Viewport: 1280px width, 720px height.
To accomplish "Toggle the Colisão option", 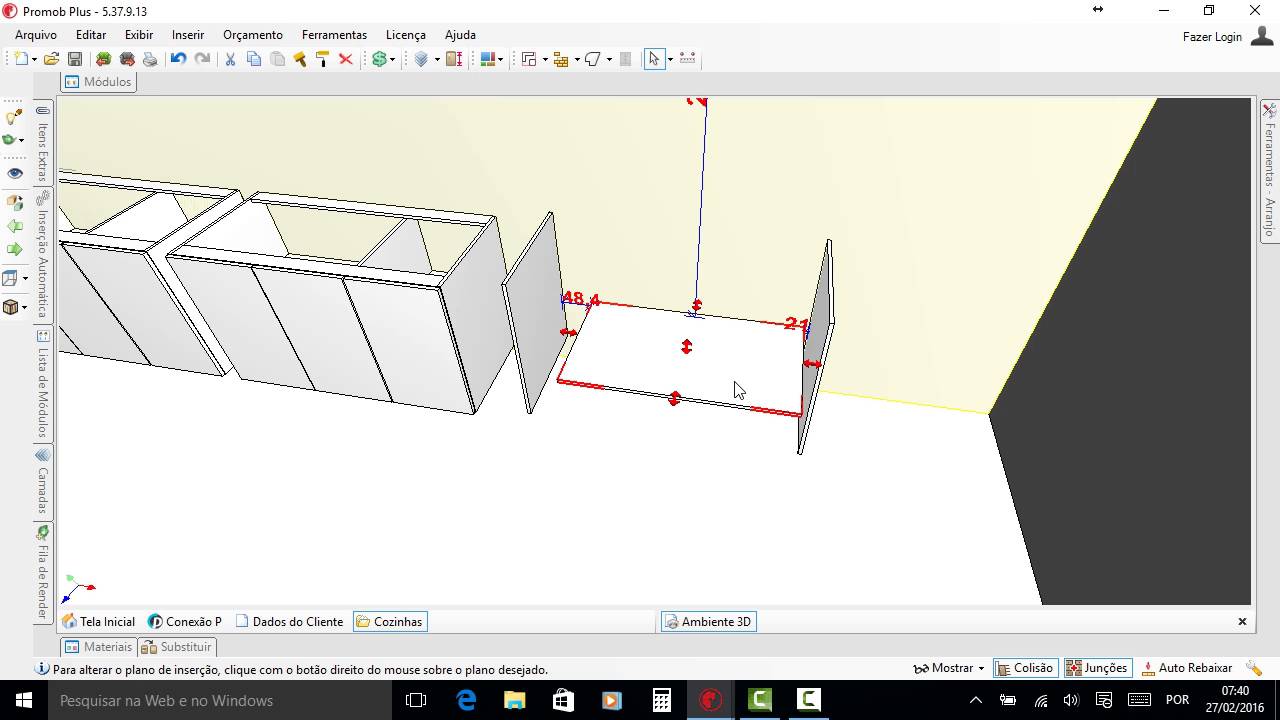I will [1025, 668].
